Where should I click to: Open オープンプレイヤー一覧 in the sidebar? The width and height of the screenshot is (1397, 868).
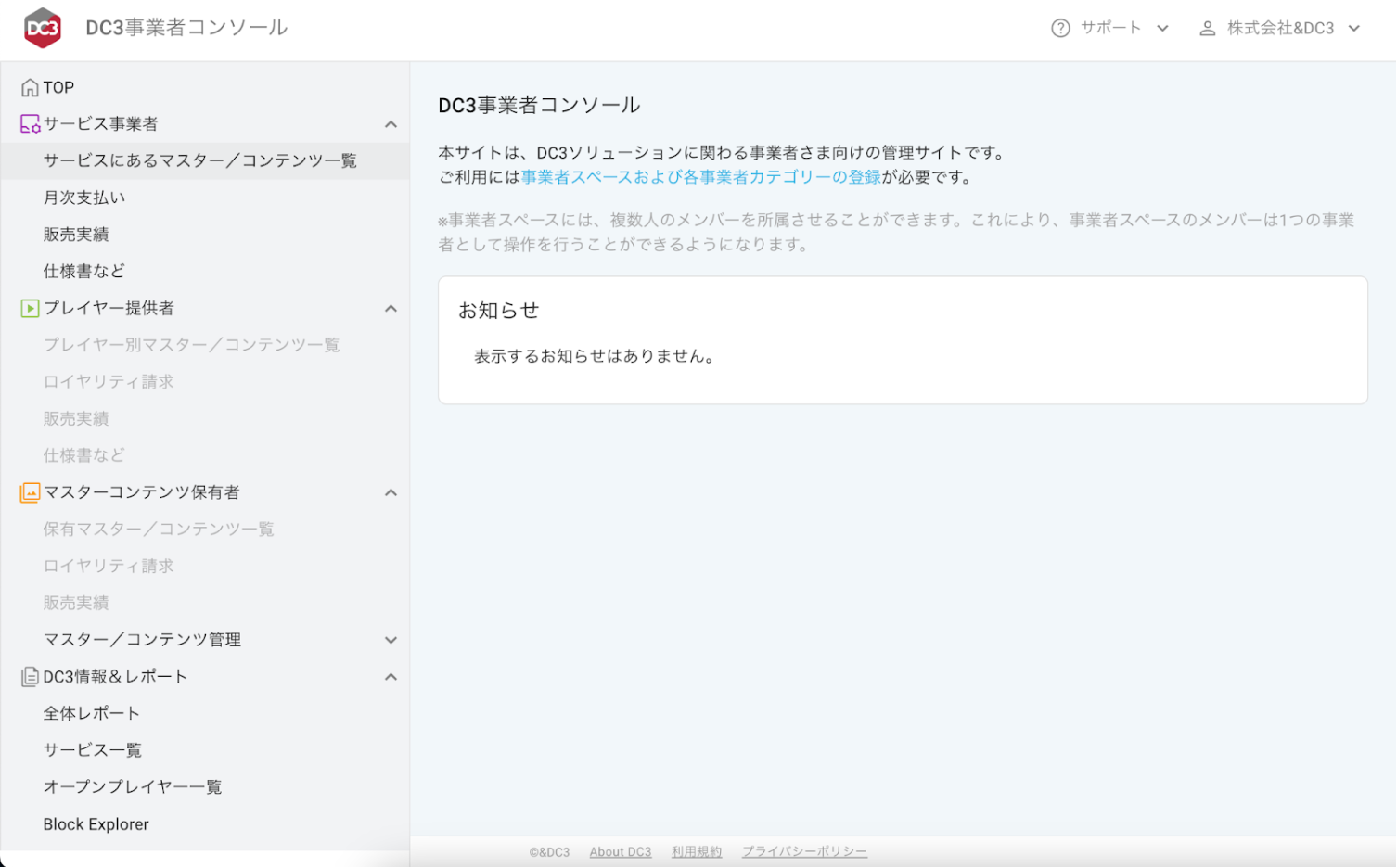(x=133, y=787)
